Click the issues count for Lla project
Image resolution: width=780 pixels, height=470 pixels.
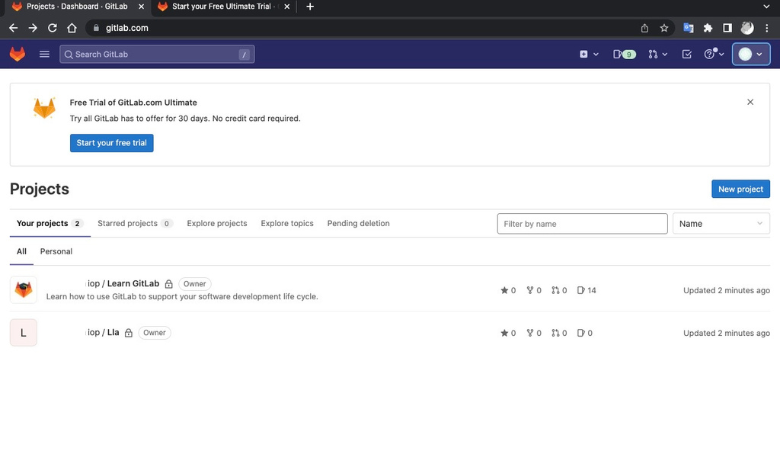[x=585, y=333]
